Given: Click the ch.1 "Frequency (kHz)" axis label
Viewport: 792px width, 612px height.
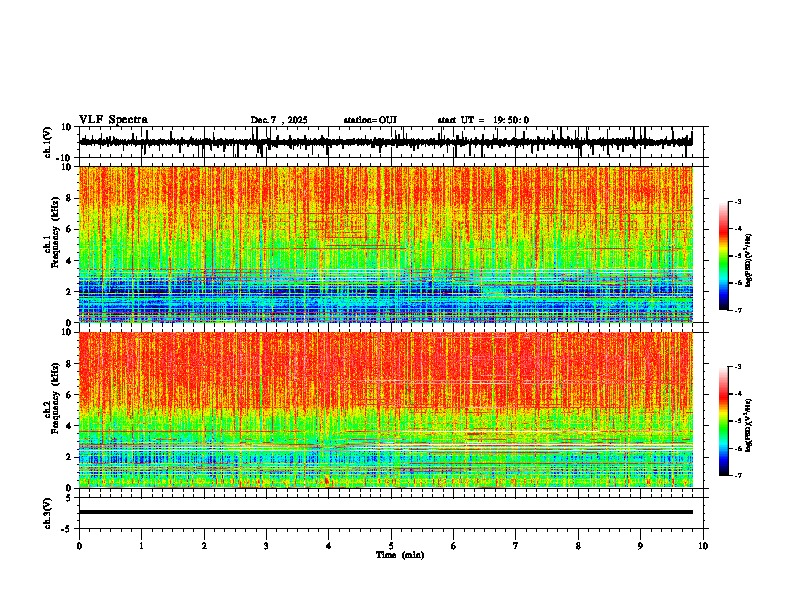Looking at the screenshot, I should point(55,232).
